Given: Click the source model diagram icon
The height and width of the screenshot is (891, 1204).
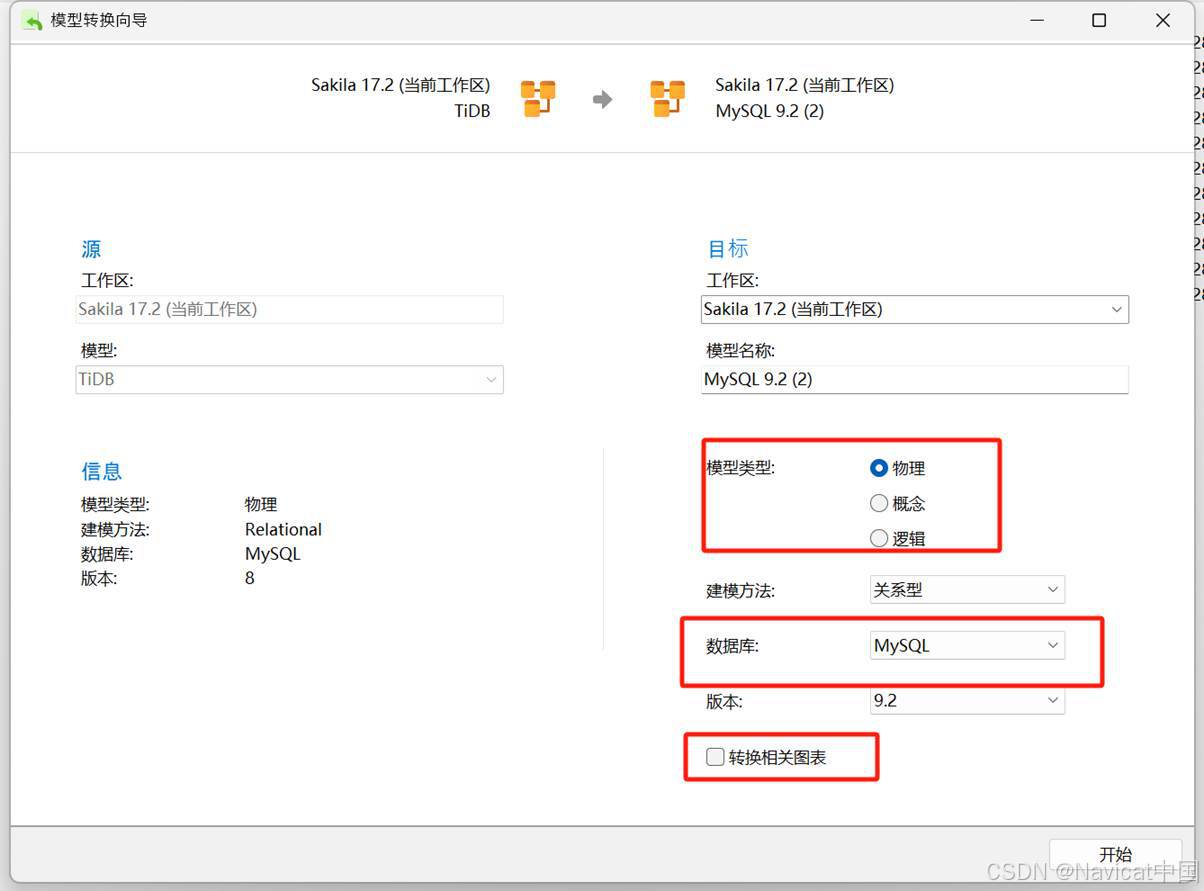Looking at the screenshot, I should pos(538,99).
